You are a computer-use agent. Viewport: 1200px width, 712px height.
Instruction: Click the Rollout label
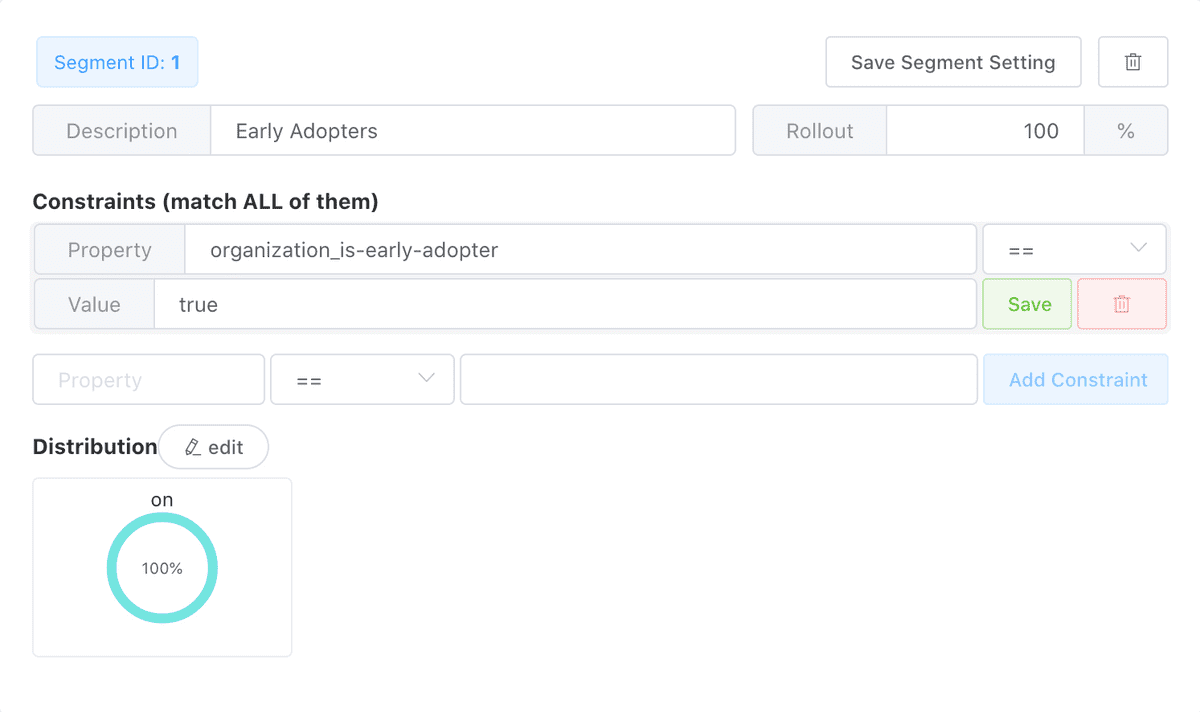pos(820,131)
